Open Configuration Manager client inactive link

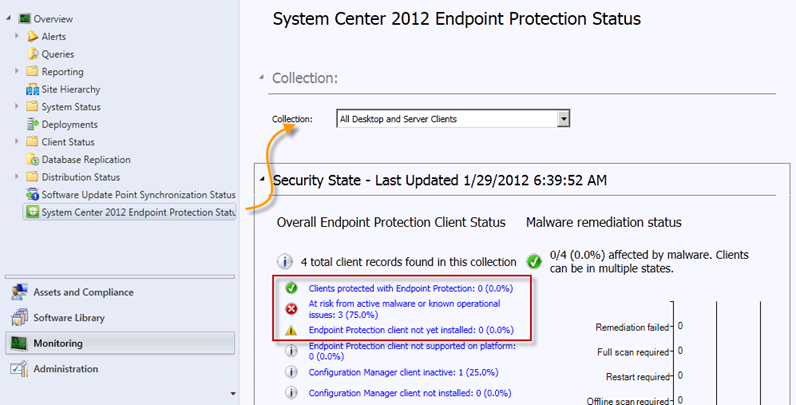[403, 372]
